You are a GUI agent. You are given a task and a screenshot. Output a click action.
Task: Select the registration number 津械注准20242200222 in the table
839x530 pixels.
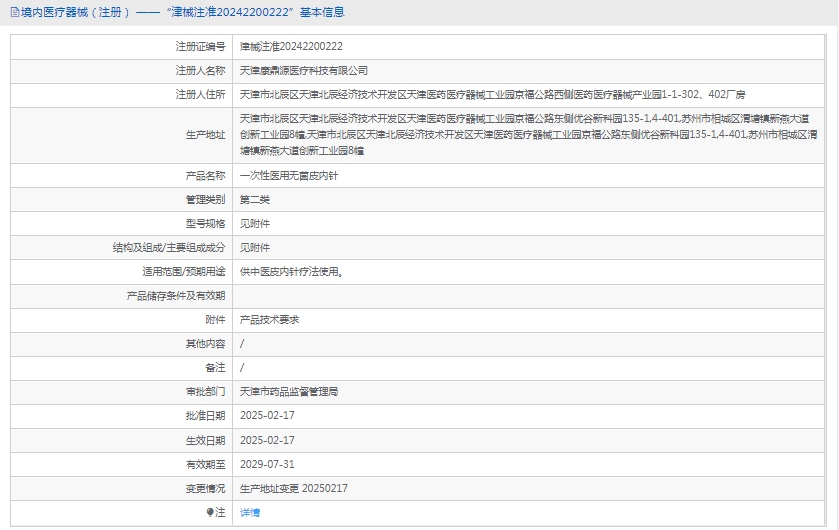[291, 46]
